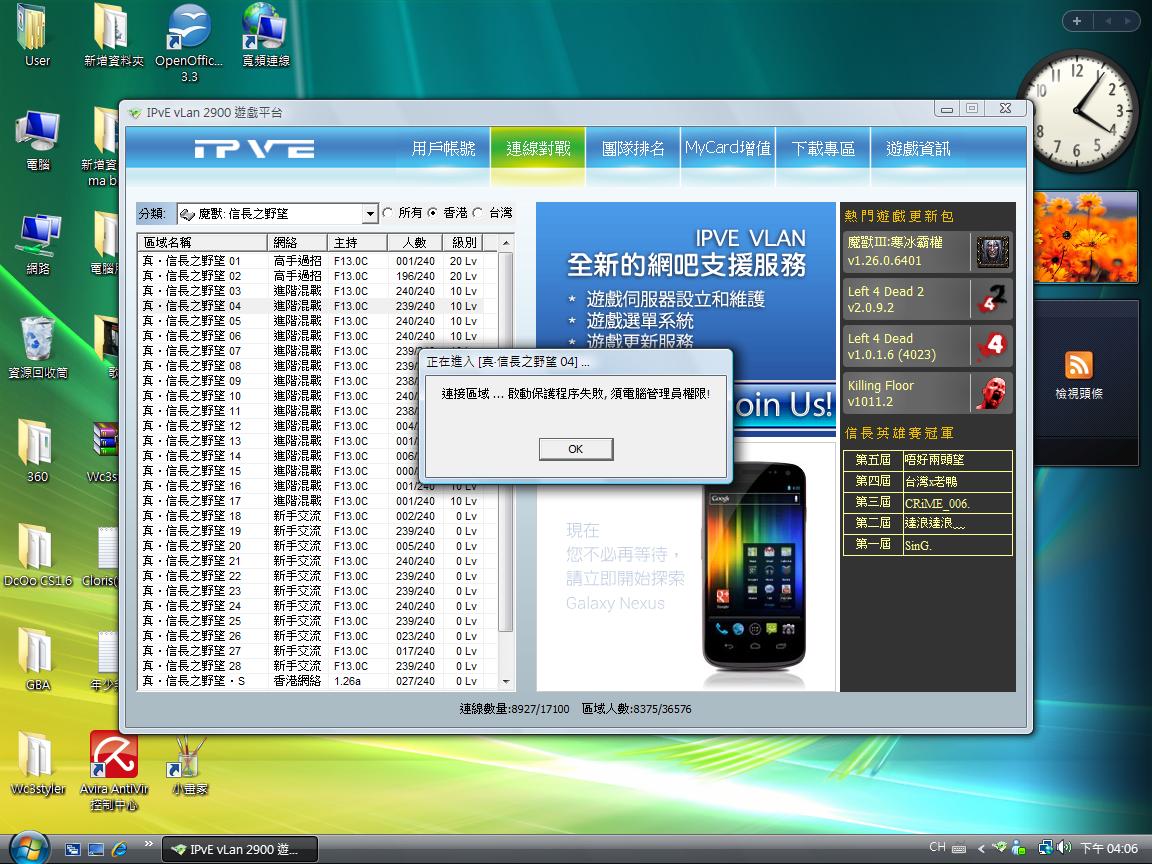
Task: Click the RSS feed headlines gadget icon
Action: point(1078,365)
